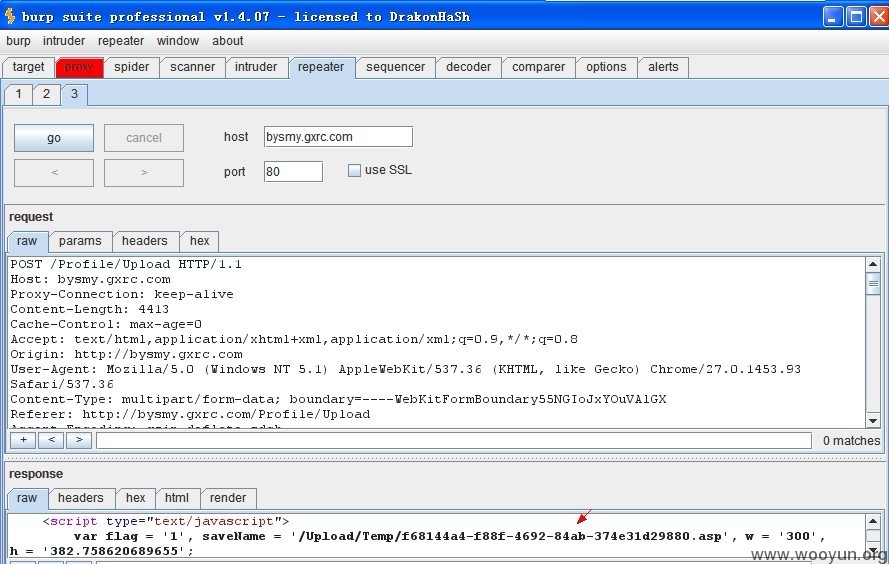Screen dimensions: 889x564
Task: Open the response render tab
Action: click(x=228, y=498)
